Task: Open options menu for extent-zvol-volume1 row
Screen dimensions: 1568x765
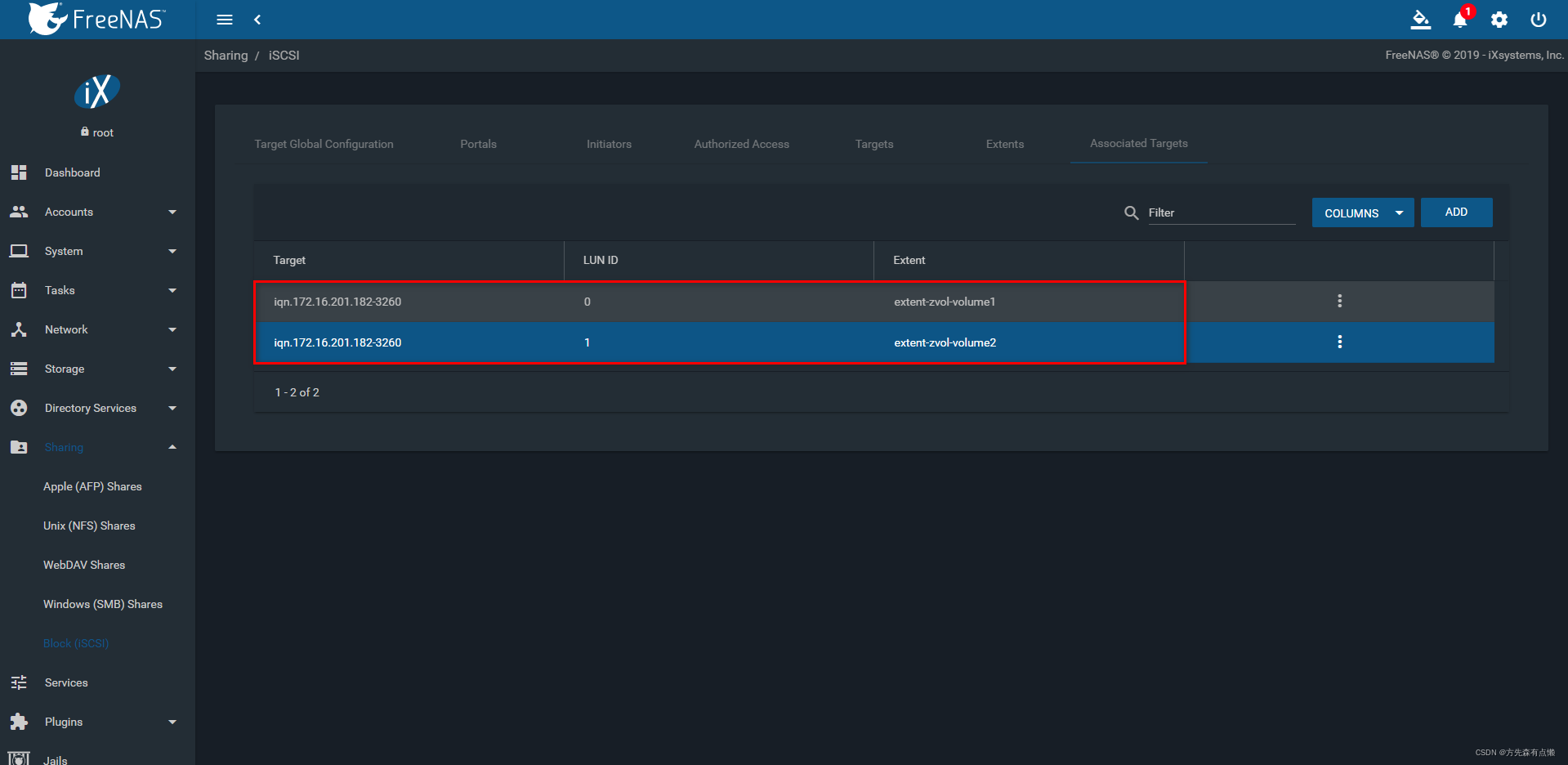Action: tap(1339, 302)
